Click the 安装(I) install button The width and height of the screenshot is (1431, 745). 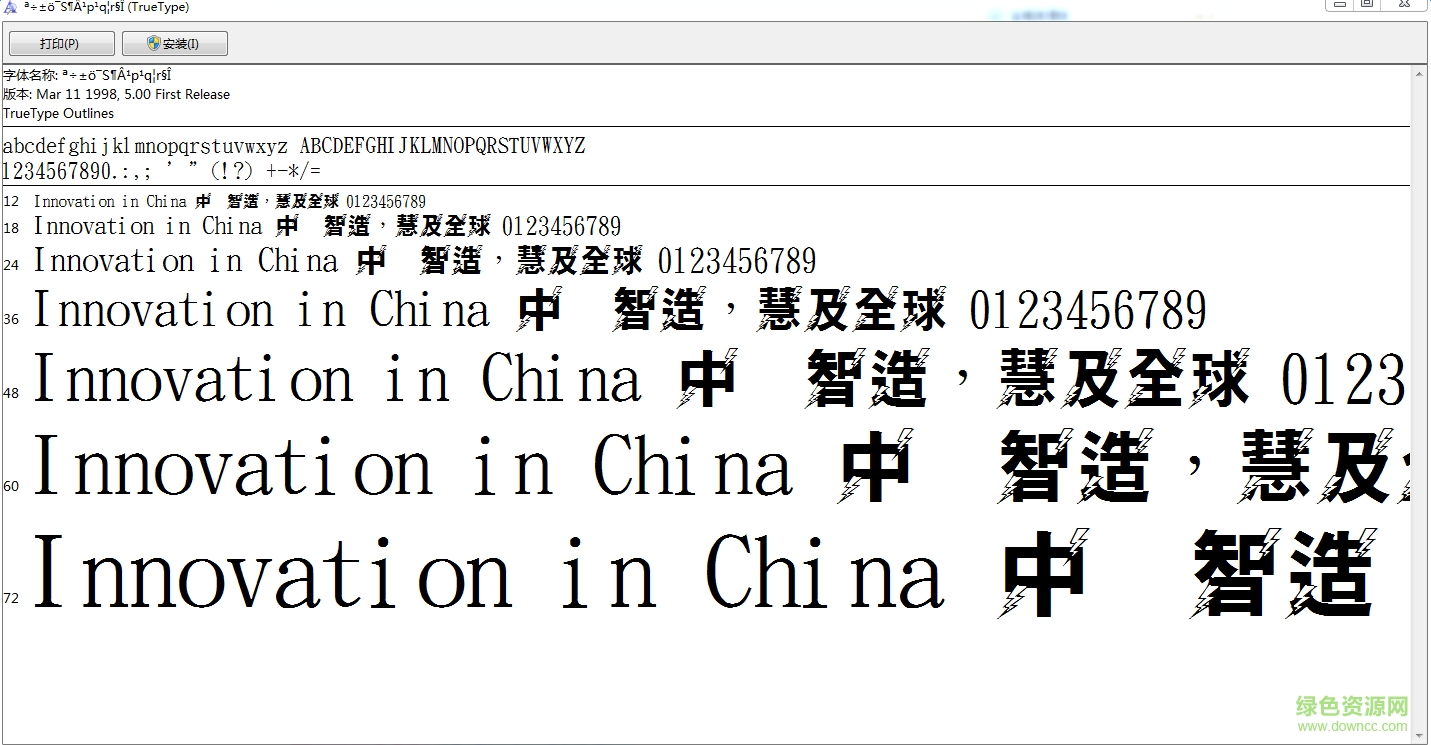point(174,43)
